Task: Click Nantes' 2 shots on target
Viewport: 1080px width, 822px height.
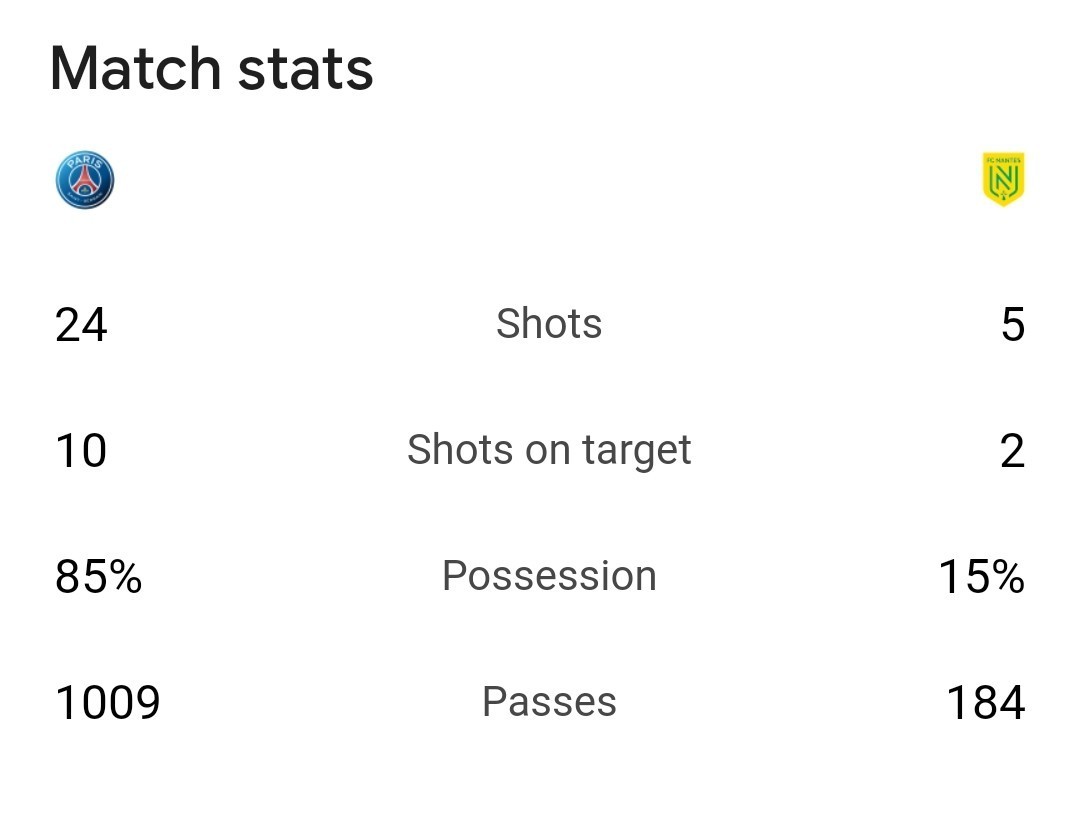Action: [1012, 451]
